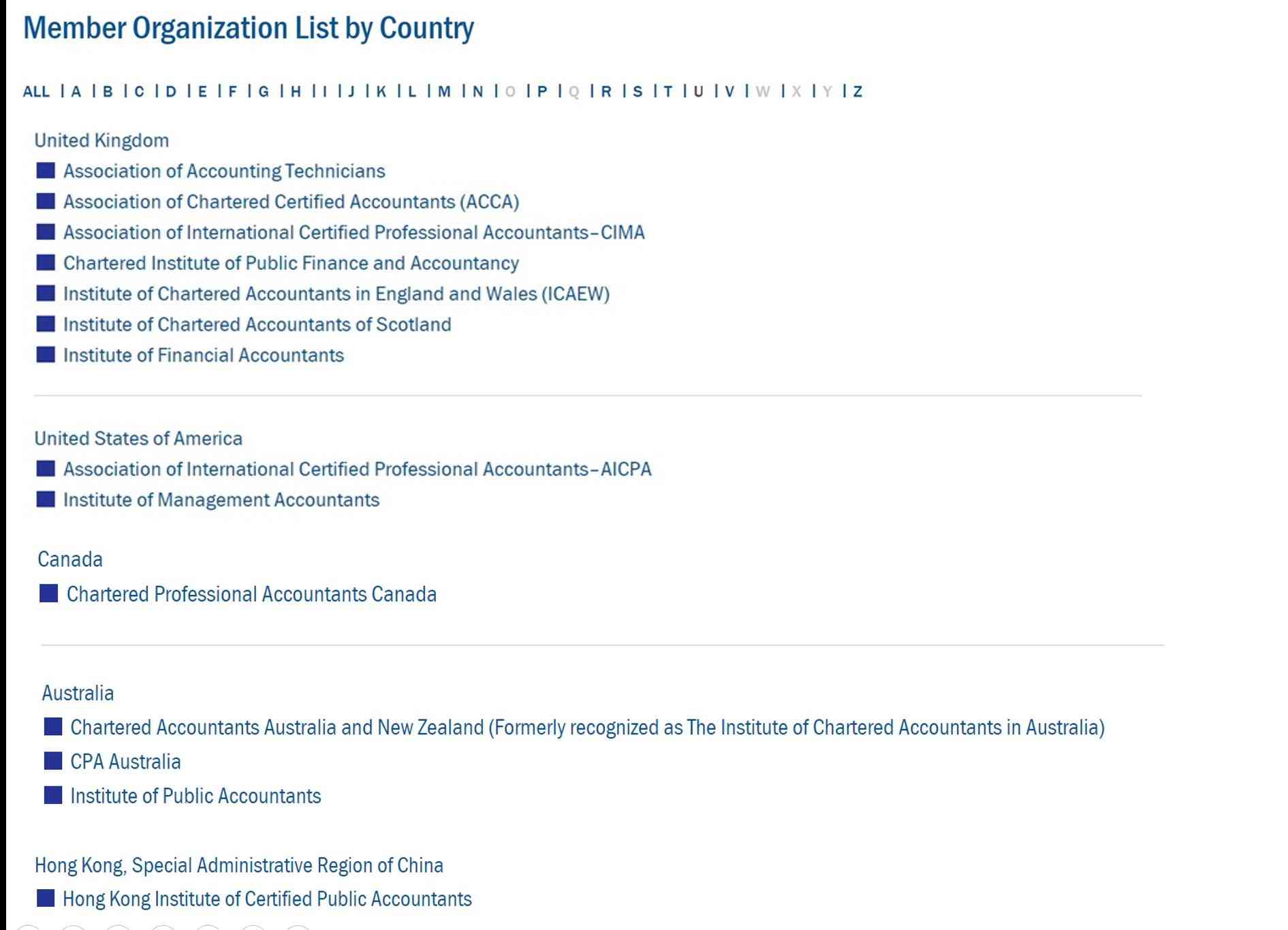The width and height of the screenshot is (1288, 930).
Task: Click the blue square beside Institute of Chartered Accountants of Scotland
Action: (46, 324)
